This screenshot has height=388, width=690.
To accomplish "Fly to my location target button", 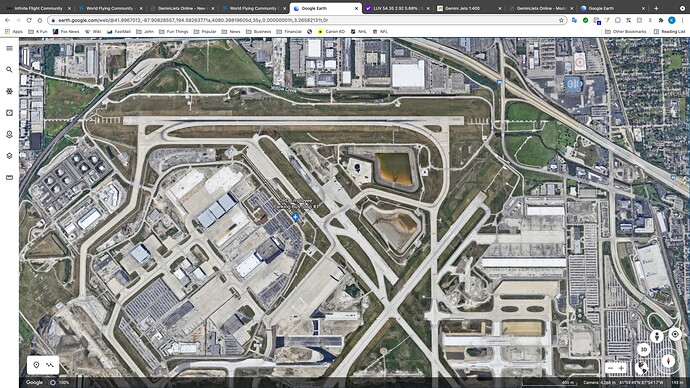I will coord(675,334).
